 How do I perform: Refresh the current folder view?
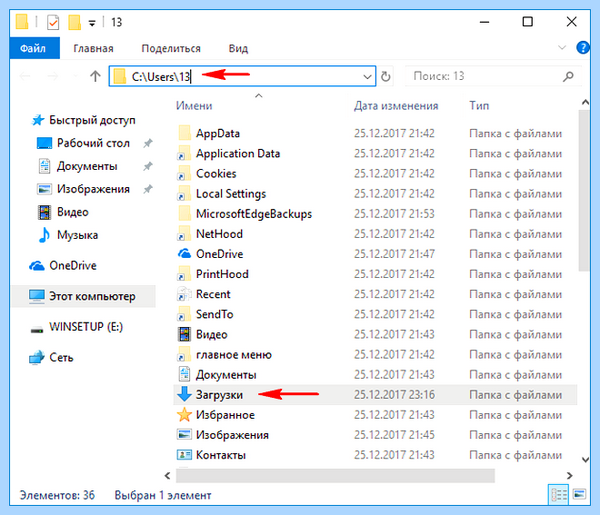coord(386,76)
